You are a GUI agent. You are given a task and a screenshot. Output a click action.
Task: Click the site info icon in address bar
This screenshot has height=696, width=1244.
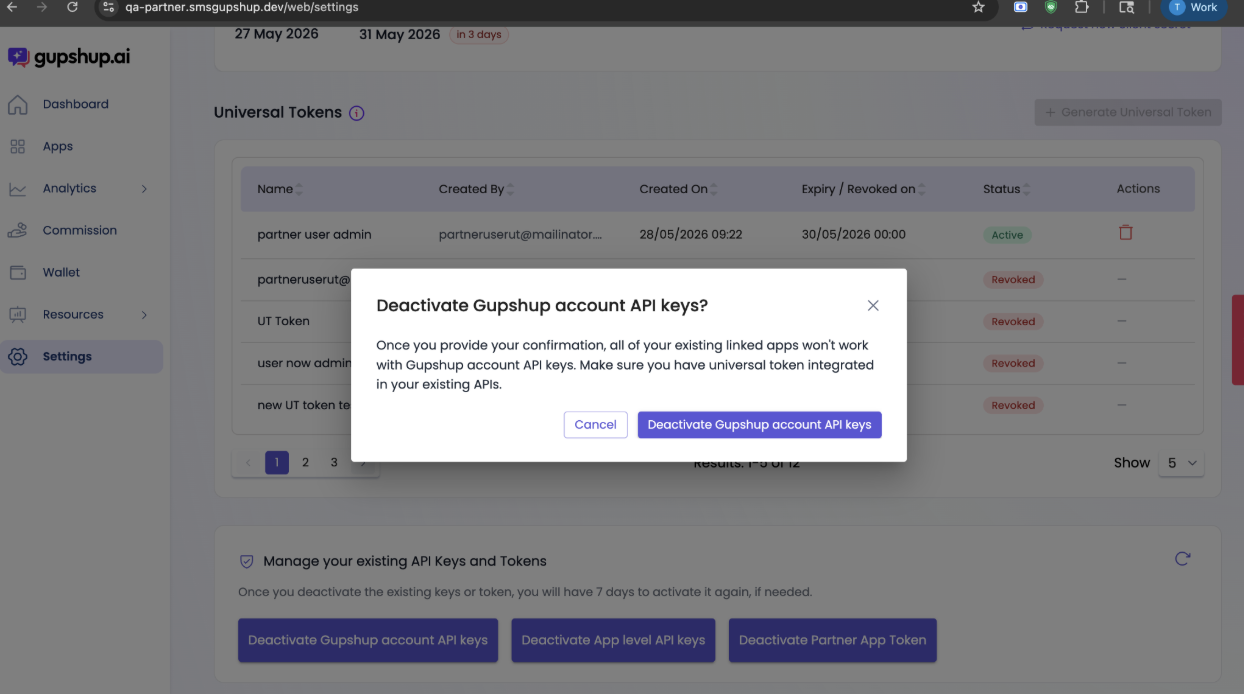click(x=110, y=7)
